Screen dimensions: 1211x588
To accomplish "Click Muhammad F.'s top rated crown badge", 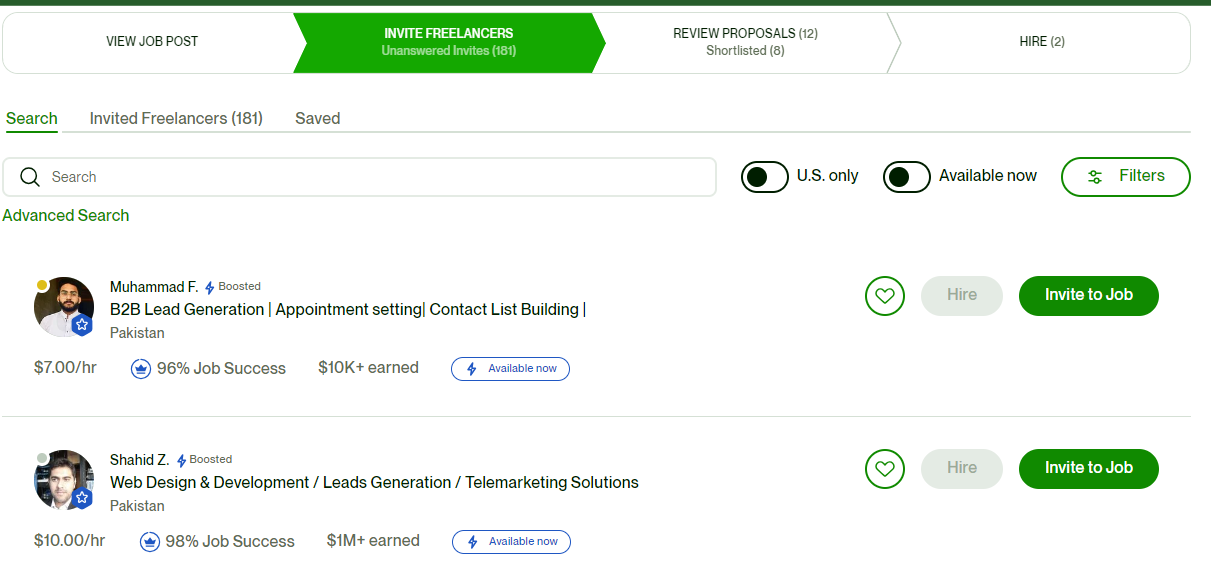I will (x=141, y=369).
